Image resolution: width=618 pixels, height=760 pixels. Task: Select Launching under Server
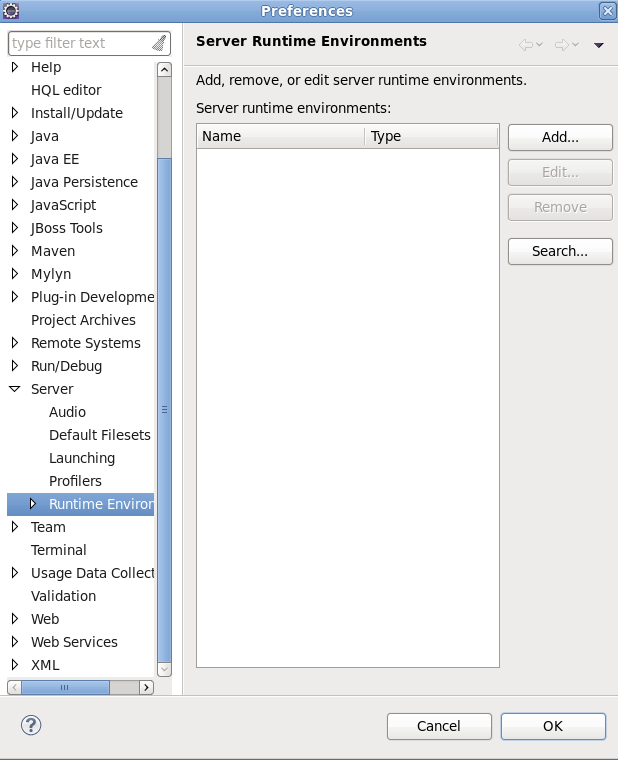click(82, 458)
